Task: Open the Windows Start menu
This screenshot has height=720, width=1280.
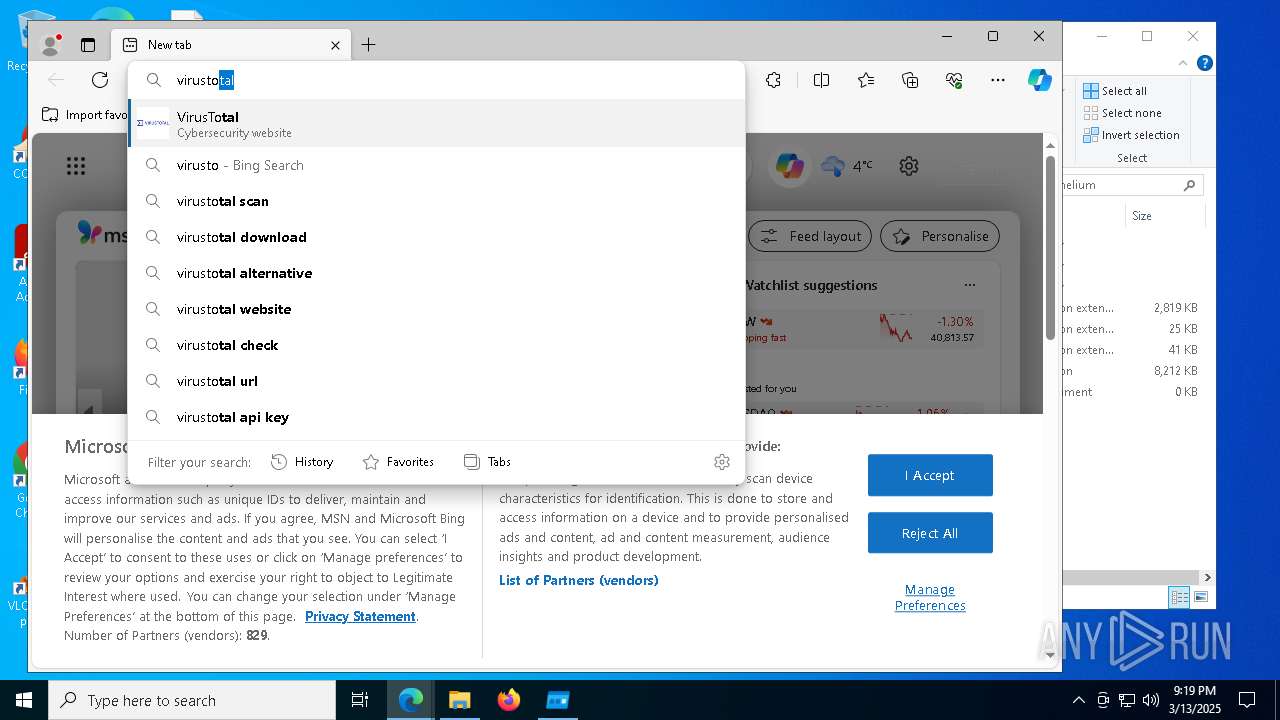Action: pos(24,700)
